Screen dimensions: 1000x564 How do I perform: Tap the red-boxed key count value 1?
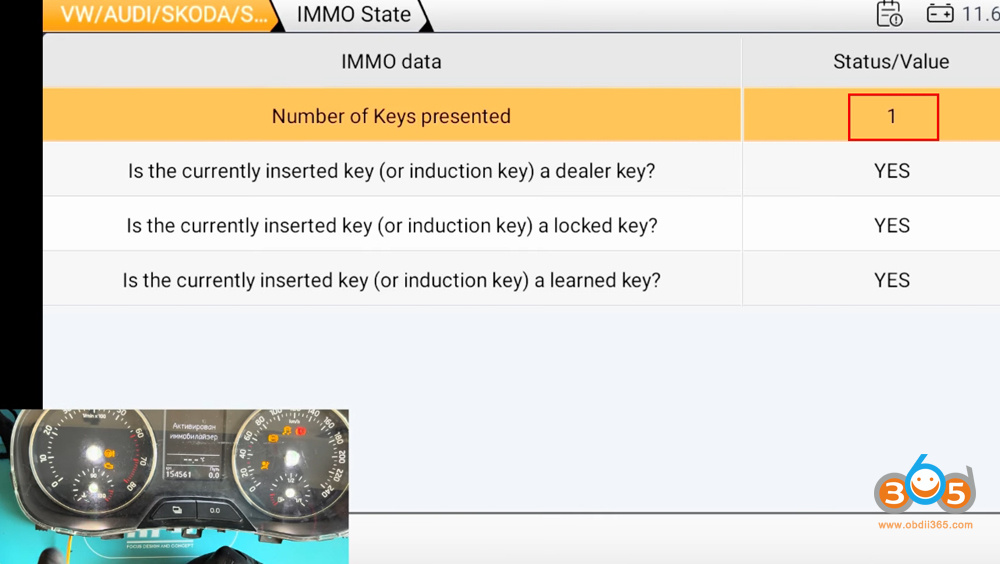click(892, 117)
